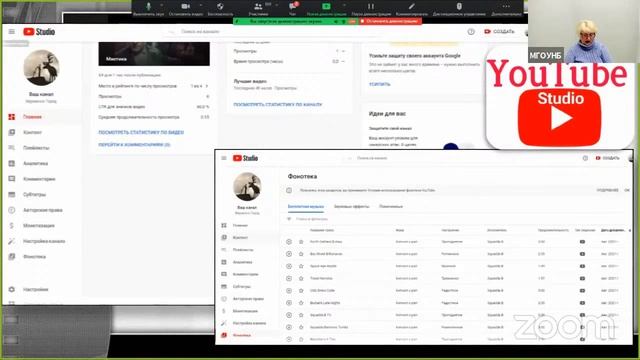This screenshot has height=360, width=640.
Task: Open the Zoom Remote Control mouse icon
Action: pyautogui.click(x=459, y=6)
